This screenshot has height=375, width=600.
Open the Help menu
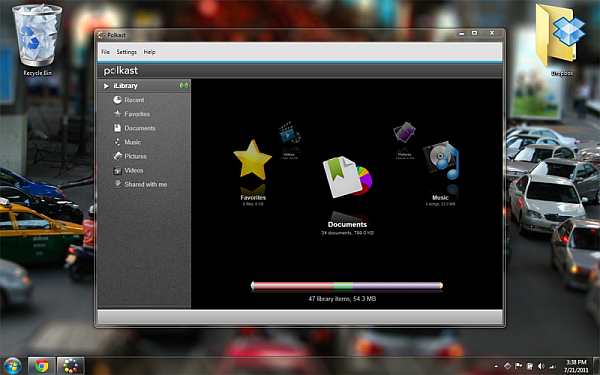coord(149,52)
